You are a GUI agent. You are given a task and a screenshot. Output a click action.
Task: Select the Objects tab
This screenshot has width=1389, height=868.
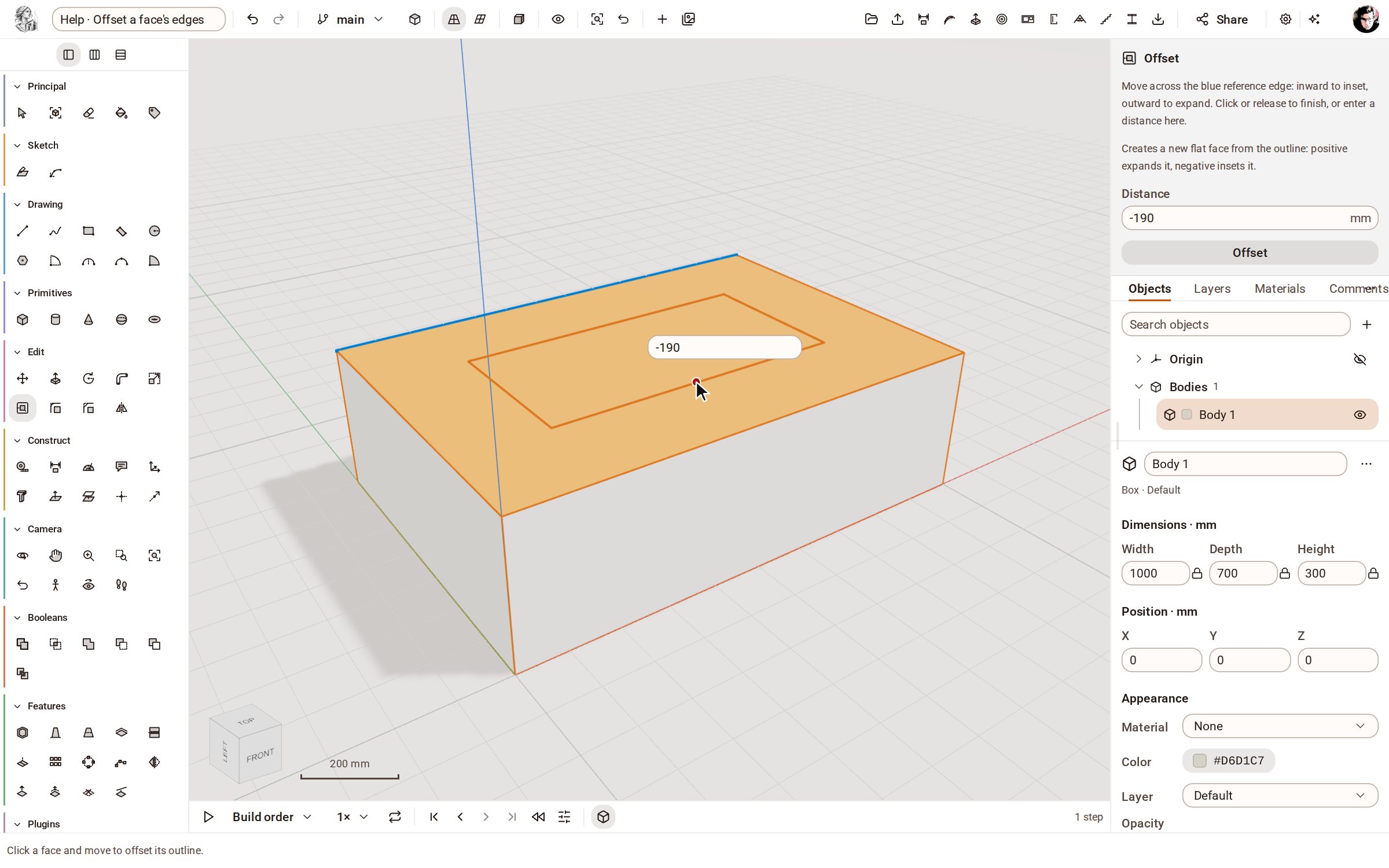[1149, 289]
